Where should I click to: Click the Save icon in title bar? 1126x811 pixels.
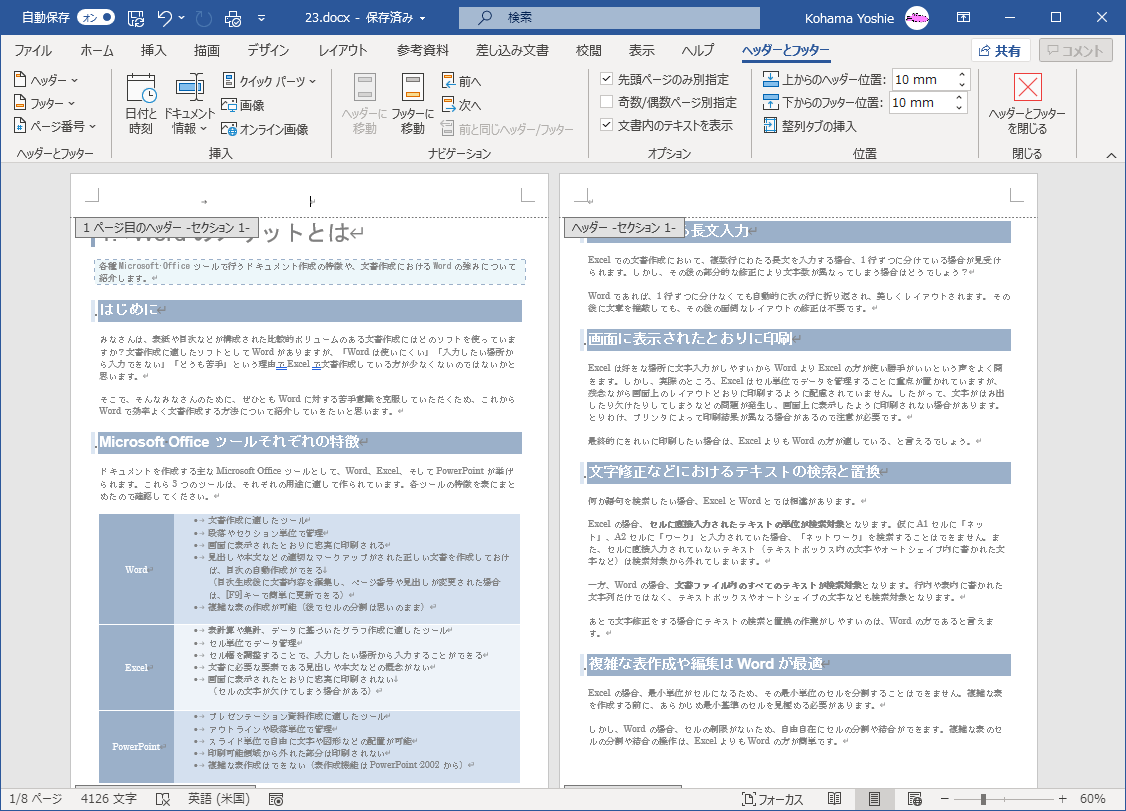(136, 18)
